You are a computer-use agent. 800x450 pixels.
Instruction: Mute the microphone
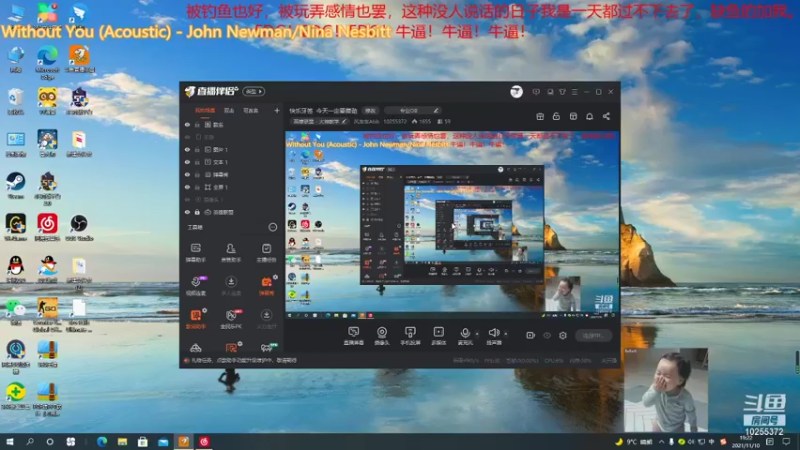click(465, 336)
